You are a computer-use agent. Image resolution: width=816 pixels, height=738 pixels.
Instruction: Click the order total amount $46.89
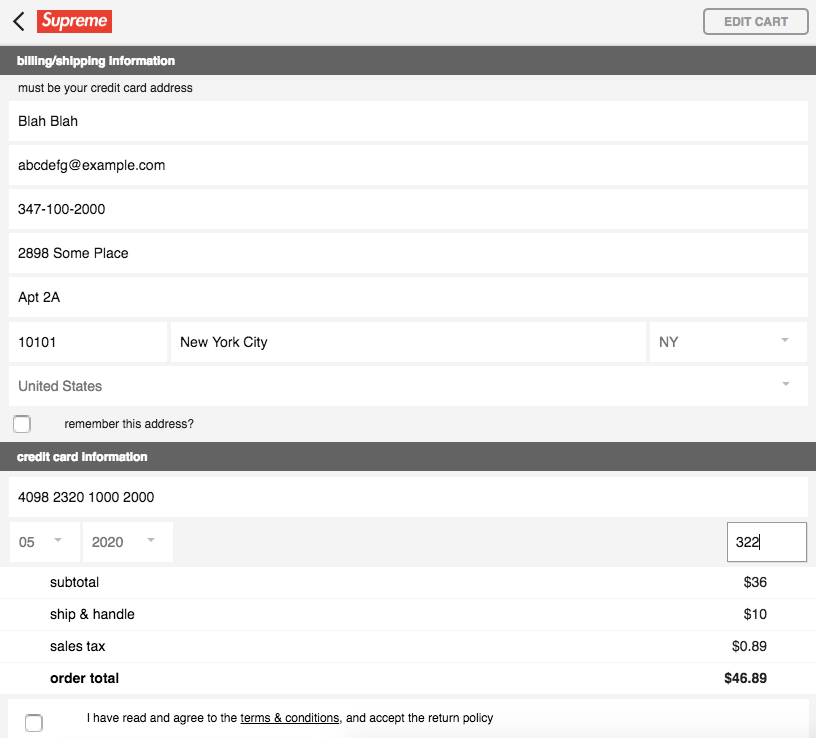click(x=745, y=678)
